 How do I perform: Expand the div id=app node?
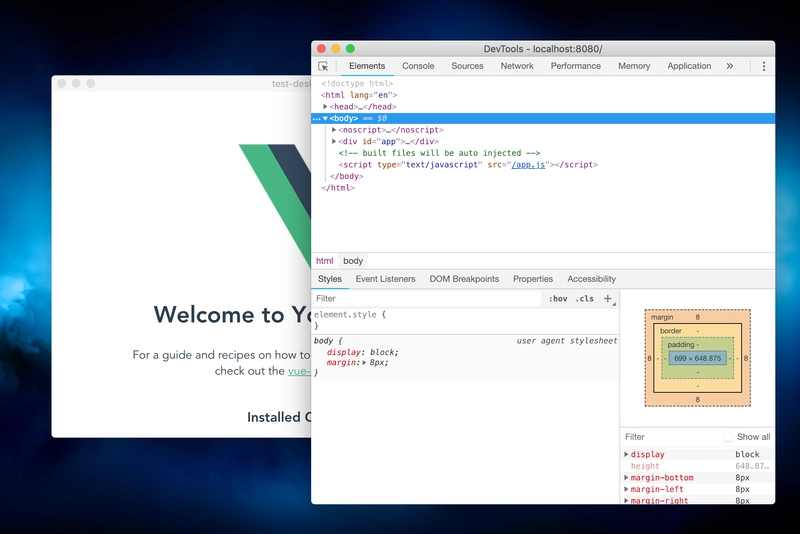click(x=334, y=141)
